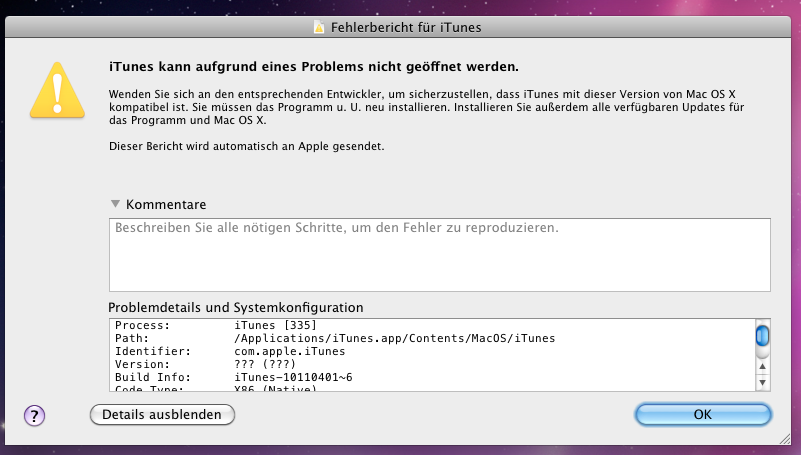
Task: Click the scroll up arrow in details
Action: click(x=762, y=367)
